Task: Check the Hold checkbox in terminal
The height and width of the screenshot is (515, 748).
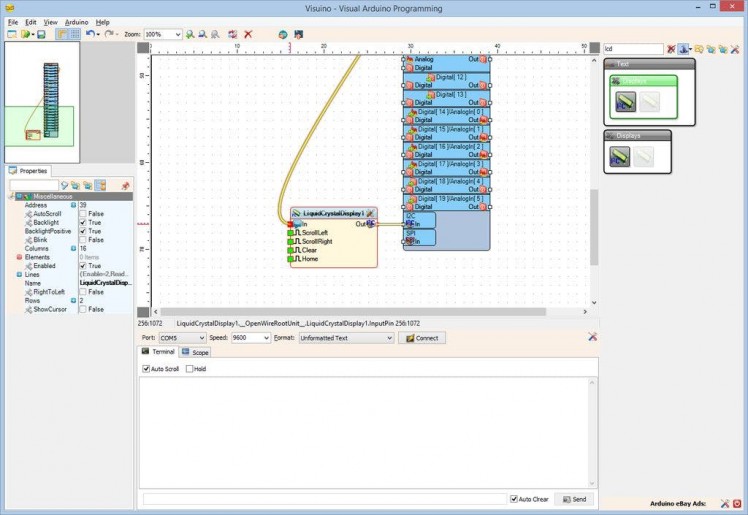Action: click(x=190, y=369)
